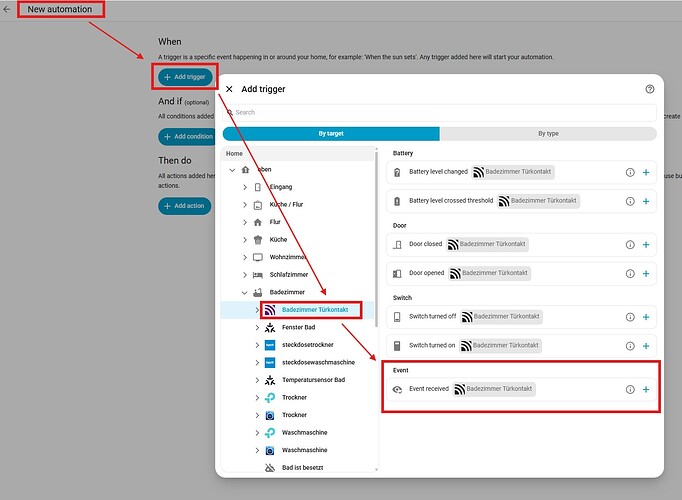Expand steckdosetrockner device
This screenshot has width=682, height=500.
pyautogui.click(x=257, y=345)
